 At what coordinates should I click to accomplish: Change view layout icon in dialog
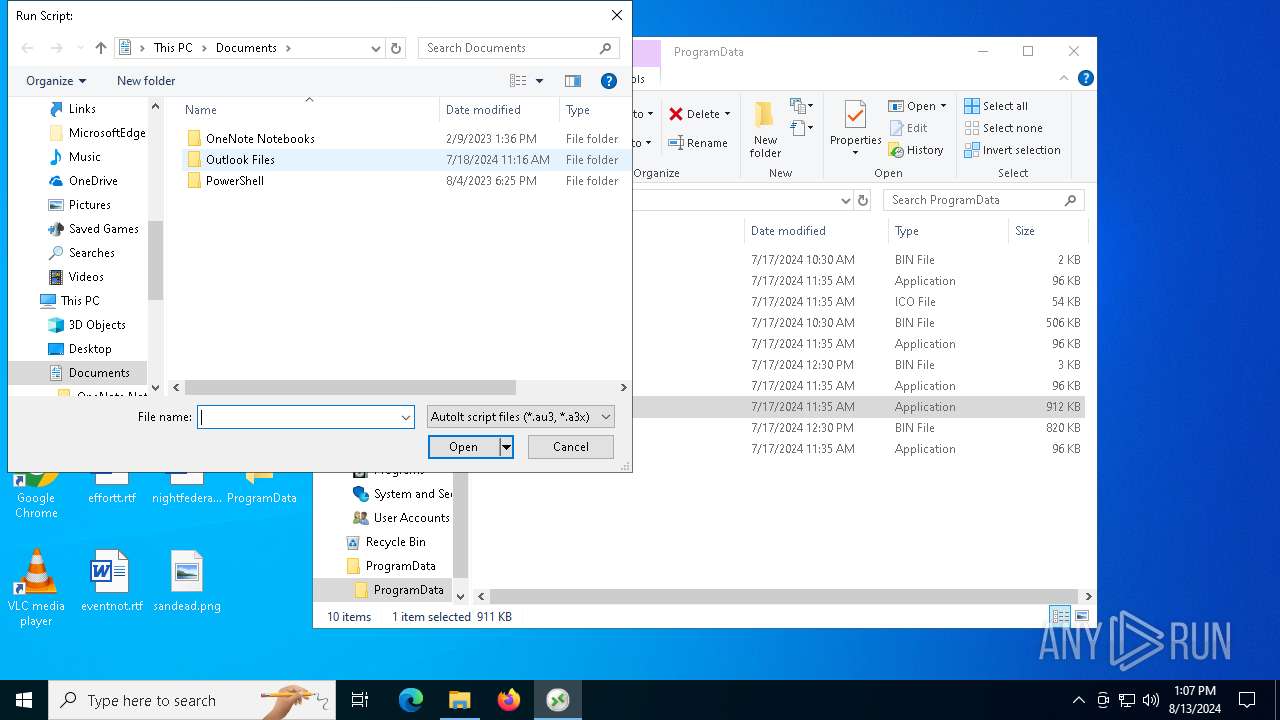pos(518,81)
